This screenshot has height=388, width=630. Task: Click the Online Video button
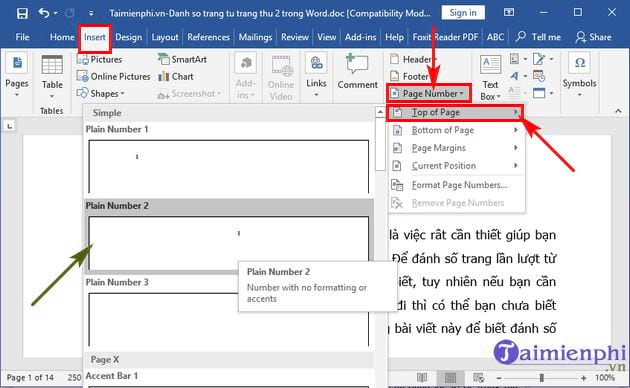click(281, 78)
